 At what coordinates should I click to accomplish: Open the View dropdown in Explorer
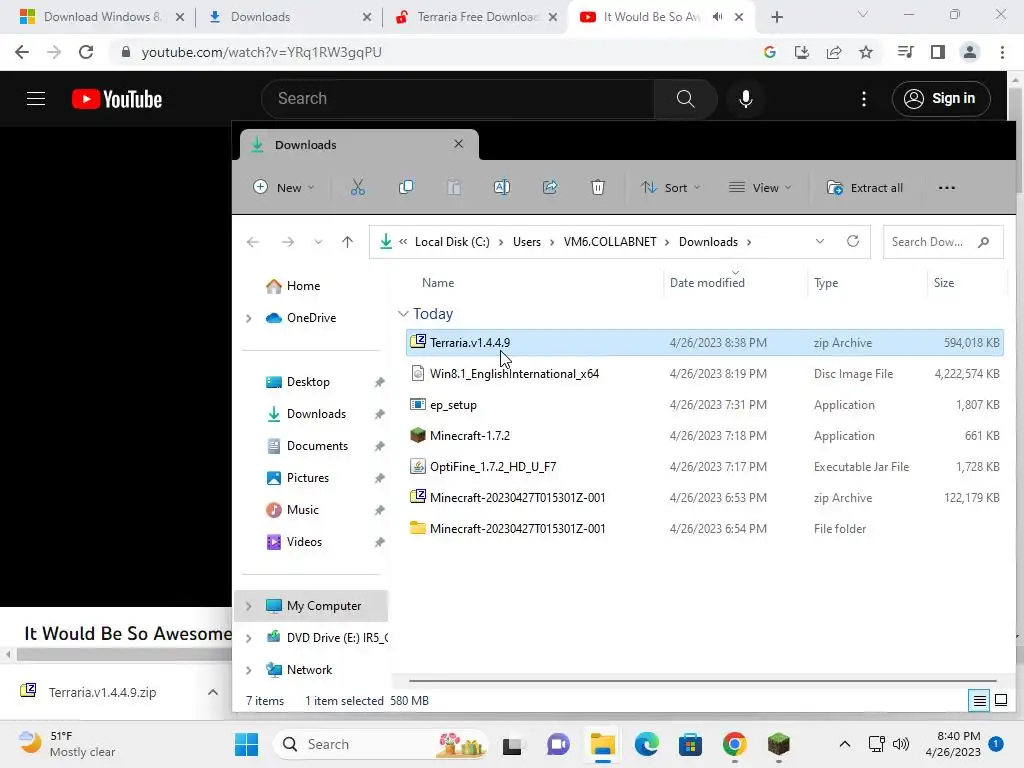(760, 187)
